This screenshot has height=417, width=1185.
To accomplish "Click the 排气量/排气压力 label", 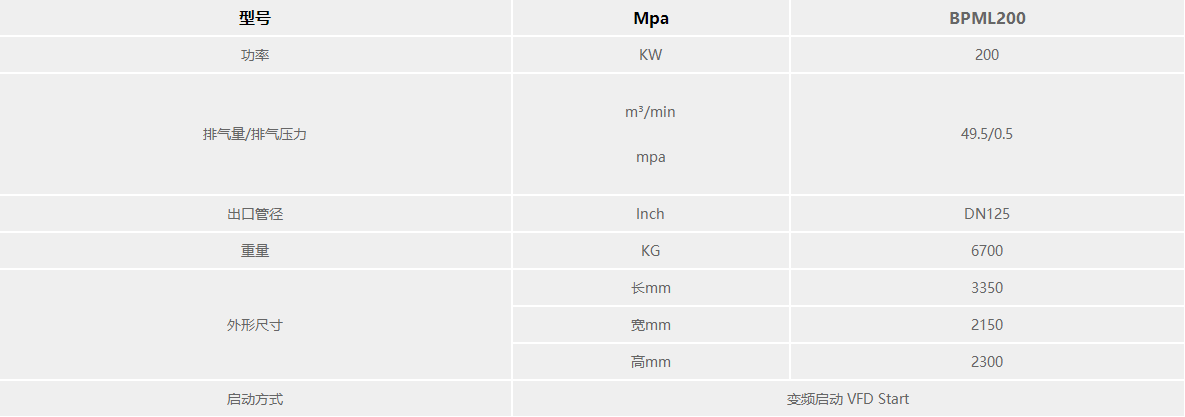I will coord(255,134).
